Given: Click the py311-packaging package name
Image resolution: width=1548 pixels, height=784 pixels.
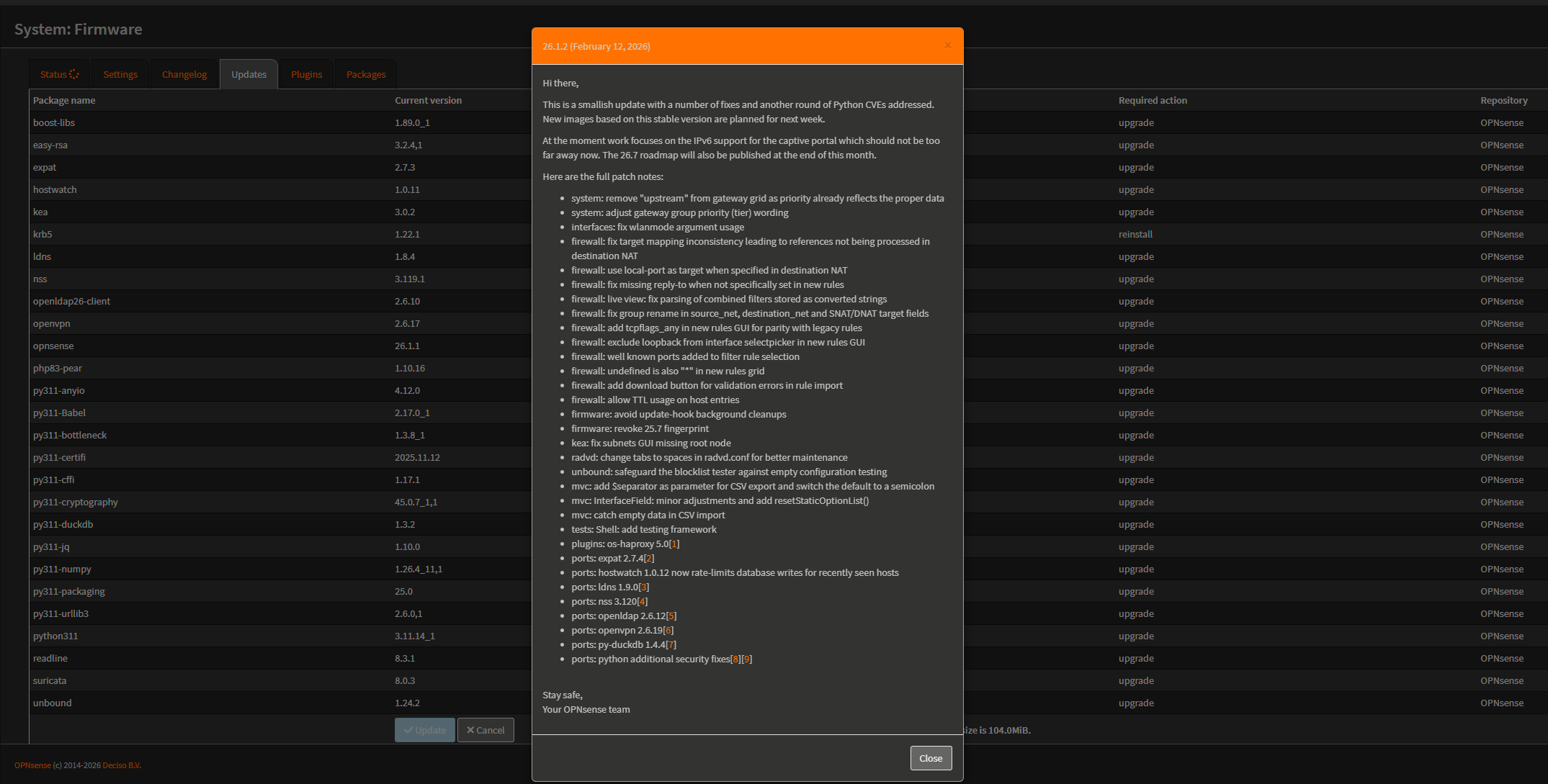Looking at the screenshot, I should pyautogui.click(x=69, y=591).
